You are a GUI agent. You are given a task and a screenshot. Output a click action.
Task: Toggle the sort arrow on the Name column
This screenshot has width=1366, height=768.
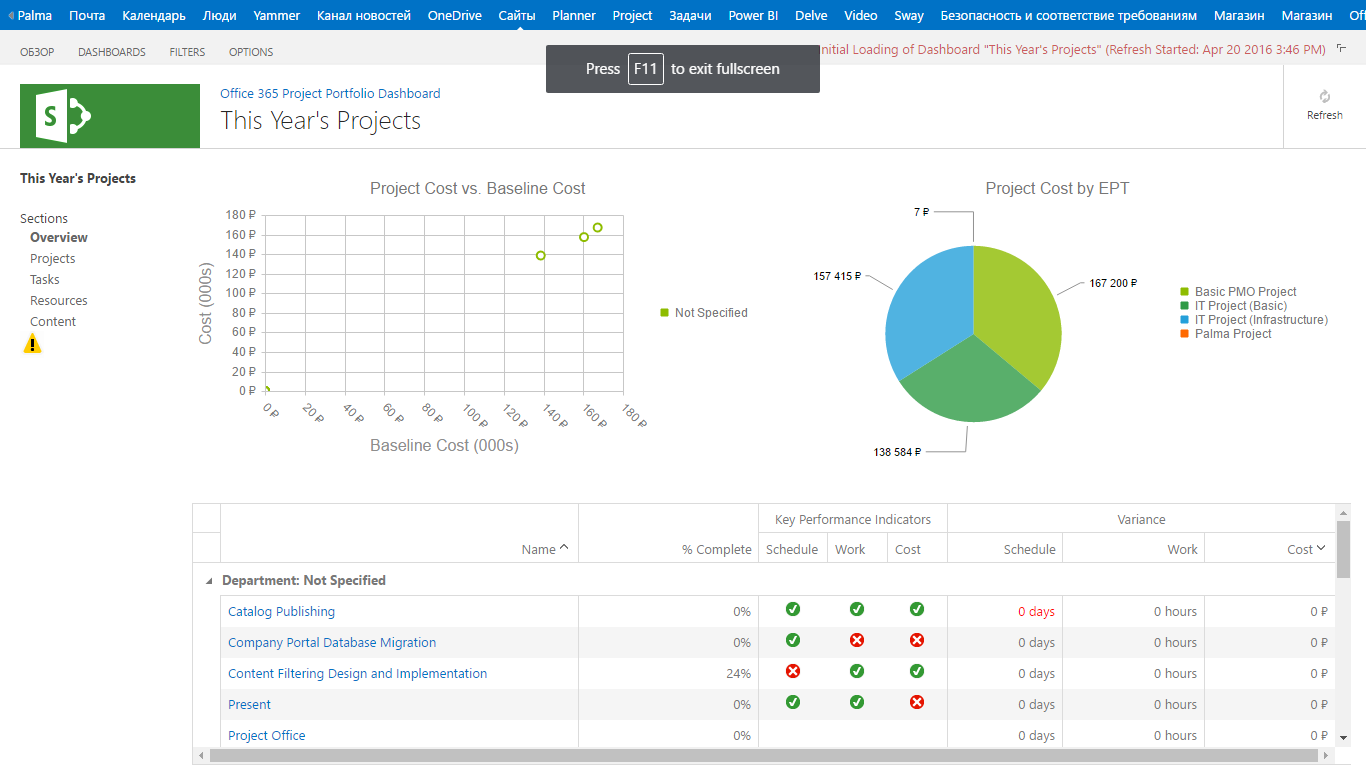(x=564, y=548)
